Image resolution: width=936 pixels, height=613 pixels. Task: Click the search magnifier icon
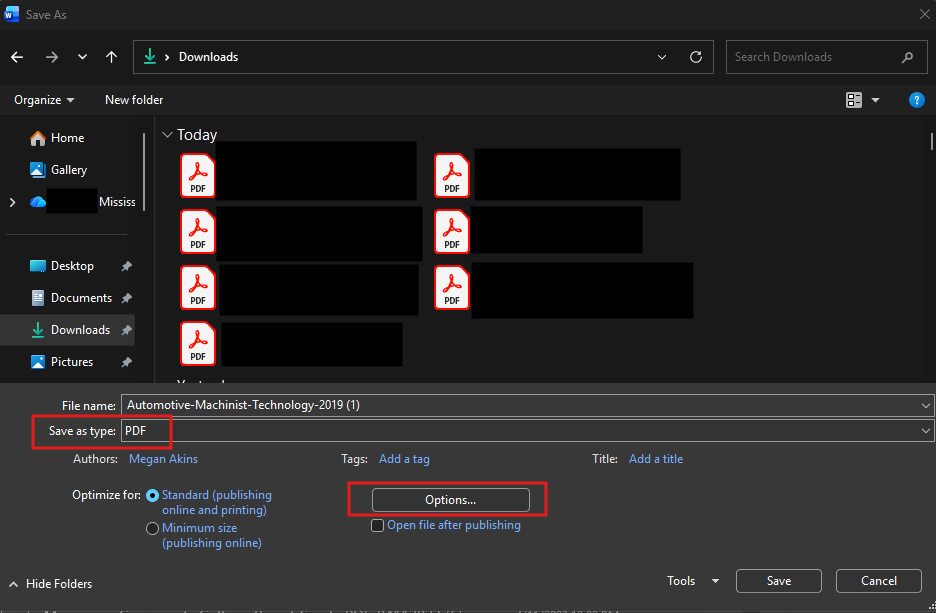tap(907, 57)
